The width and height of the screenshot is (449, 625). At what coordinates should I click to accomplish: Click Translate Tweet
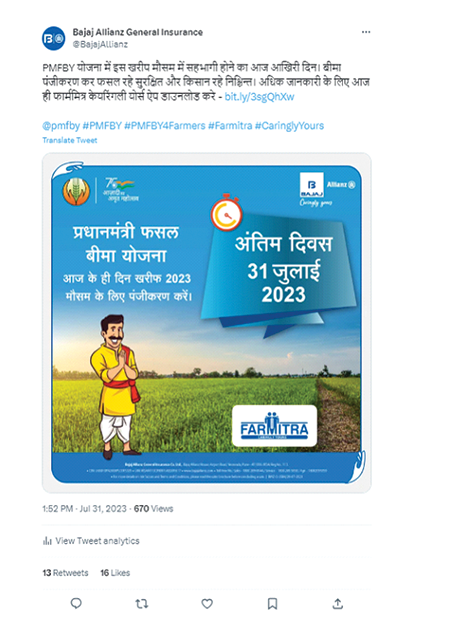pyautogui.click(x=70, y=140)
